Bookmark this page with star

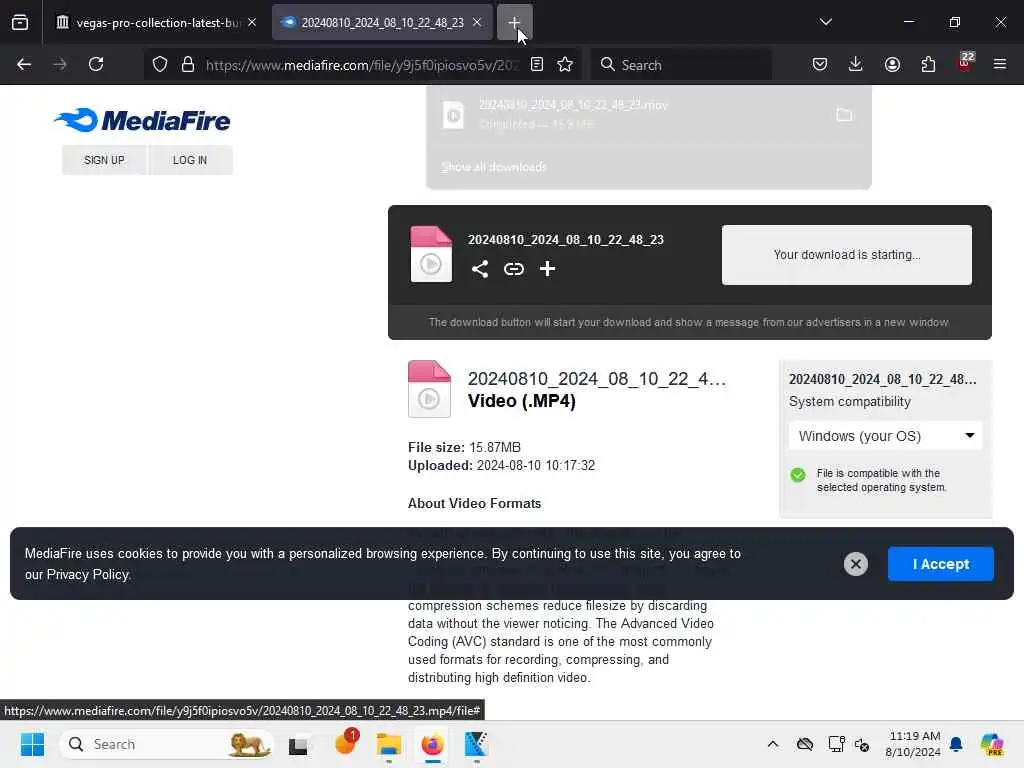[x=565, y=64]
